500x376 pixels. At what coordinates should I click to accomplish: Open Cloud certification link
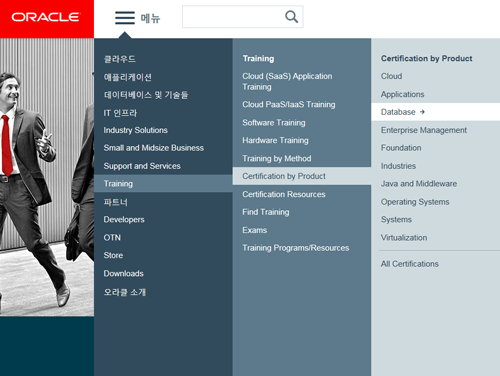(391, 76)
